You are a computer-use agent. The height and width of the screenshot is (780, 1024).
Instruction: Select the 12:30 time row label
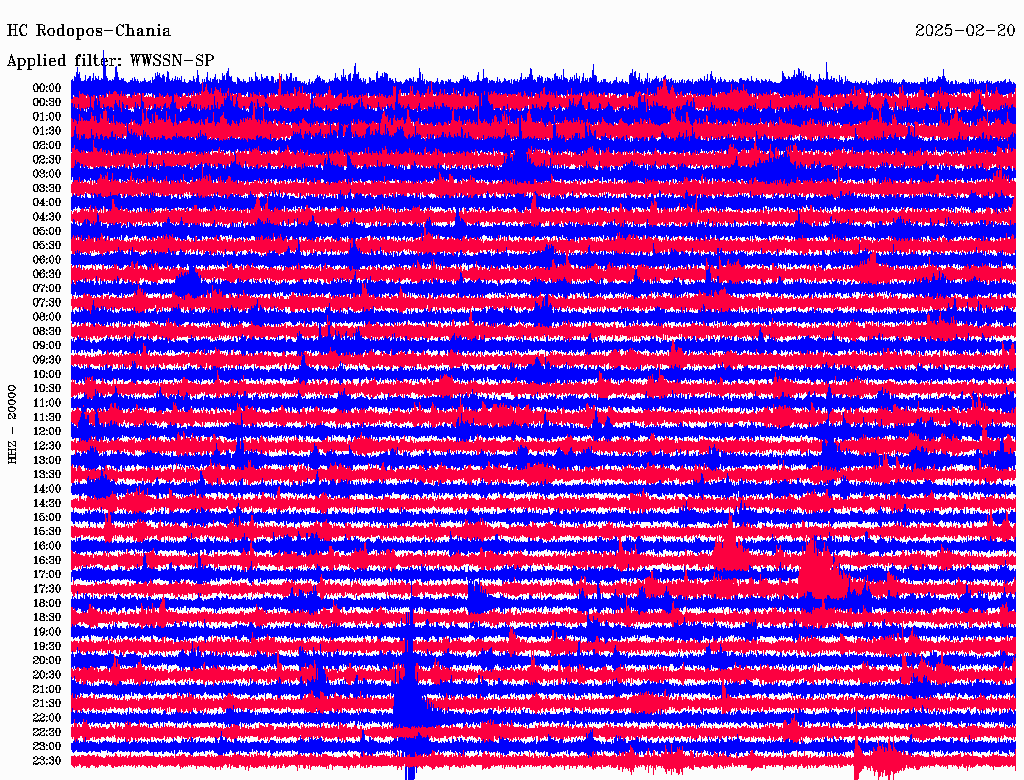[47, 446]
